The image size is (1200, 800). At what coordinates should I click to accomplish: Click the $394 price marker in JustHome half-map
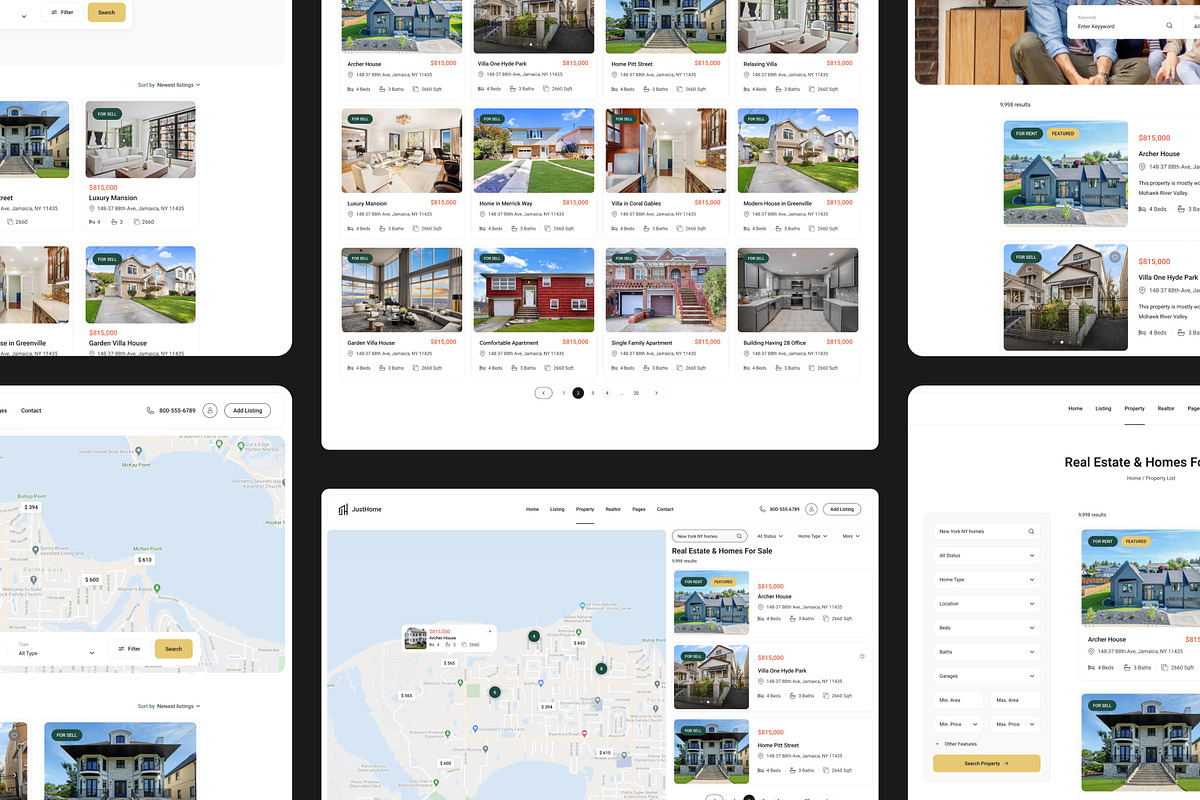(x=547, y=707)
